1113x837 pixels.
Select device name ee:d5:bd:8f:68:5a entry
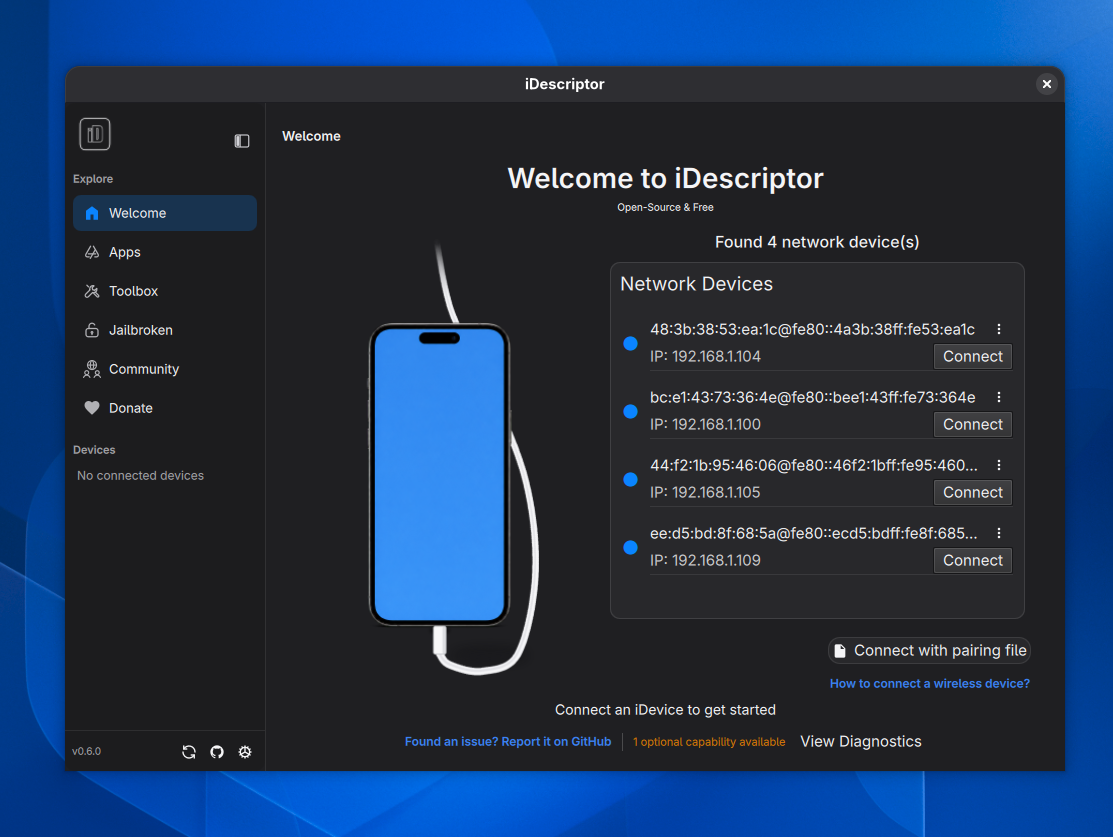813,533
